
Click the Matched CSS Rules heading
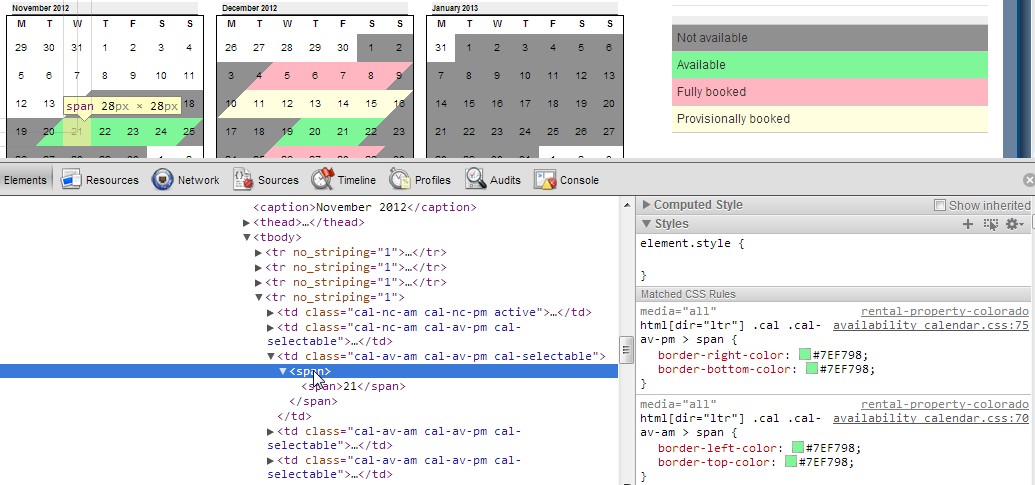click(x=688, y=294)
